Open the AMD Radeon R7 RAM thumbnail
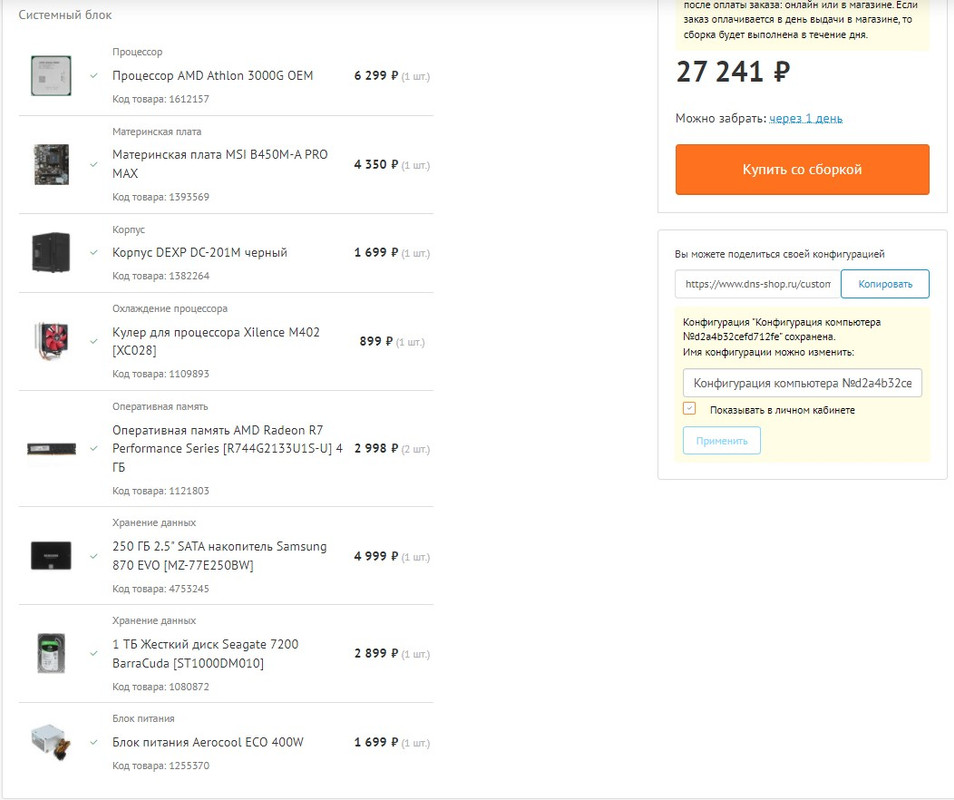 (x=51, y=449)
